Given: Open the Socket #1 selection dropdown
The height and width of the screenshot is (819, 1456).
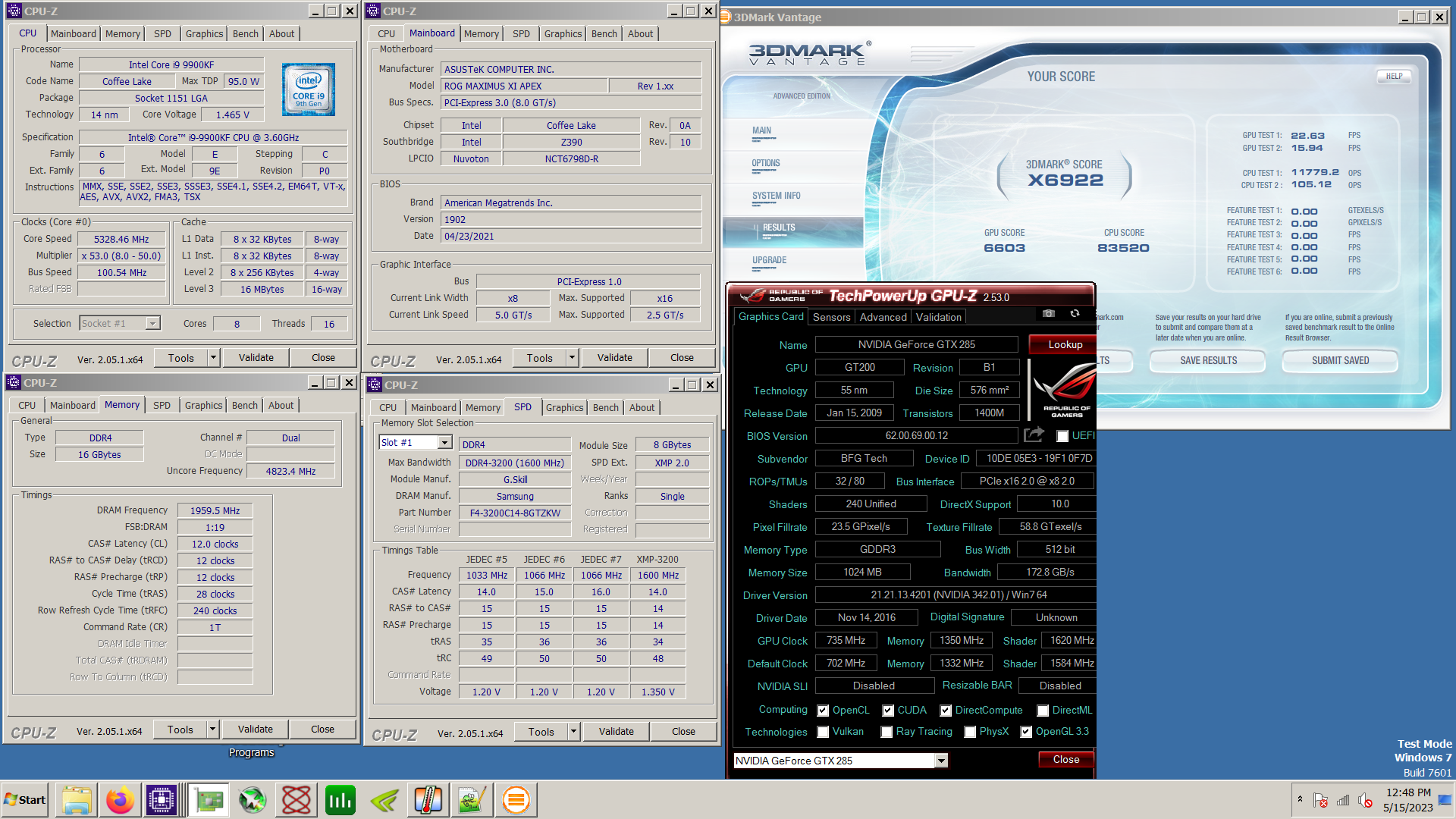Looking at the screenshot, I should click(152, 324).
